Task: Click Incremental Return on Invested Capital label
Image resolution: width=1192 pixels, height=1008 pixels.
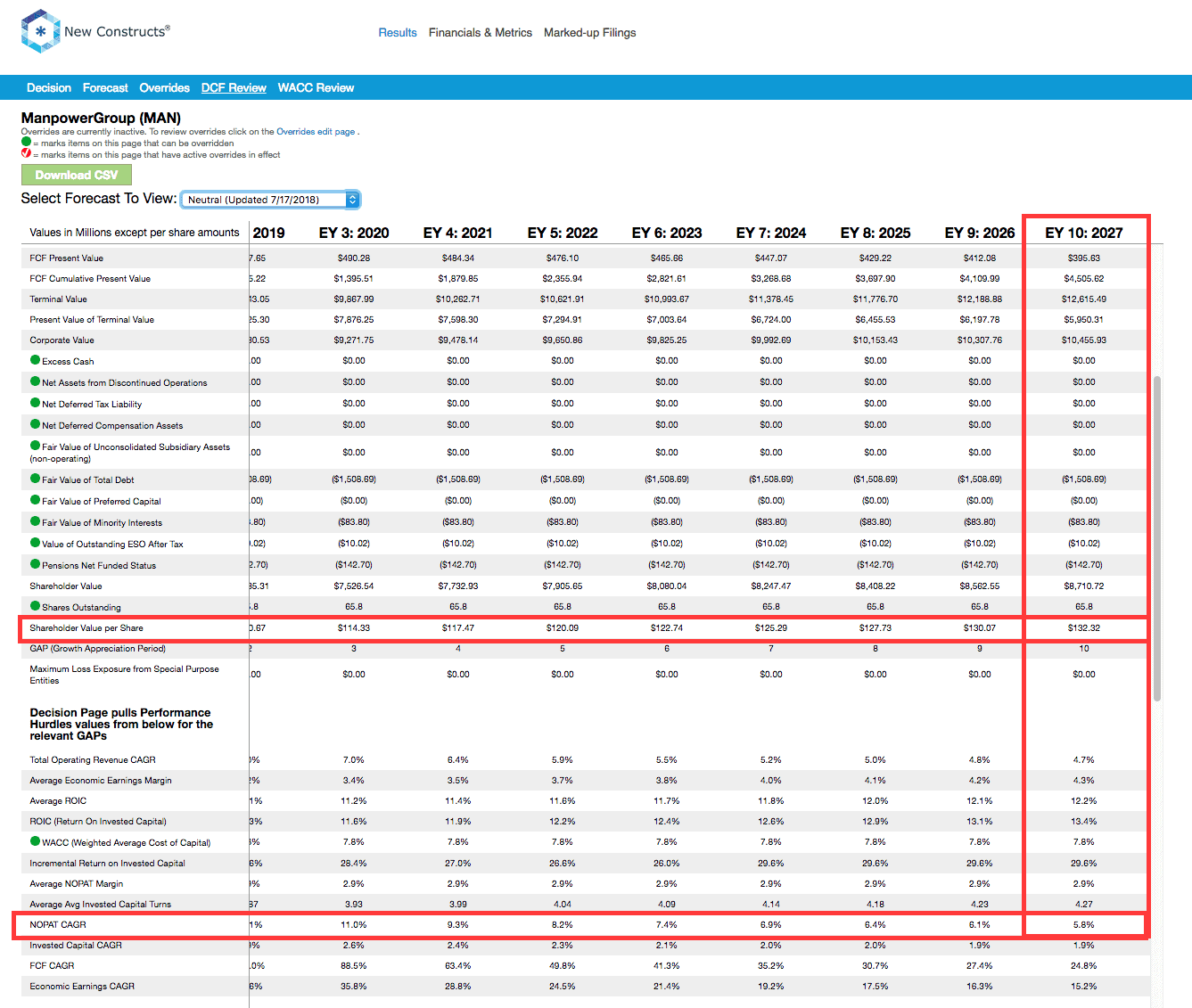Action: coord(108,863)
